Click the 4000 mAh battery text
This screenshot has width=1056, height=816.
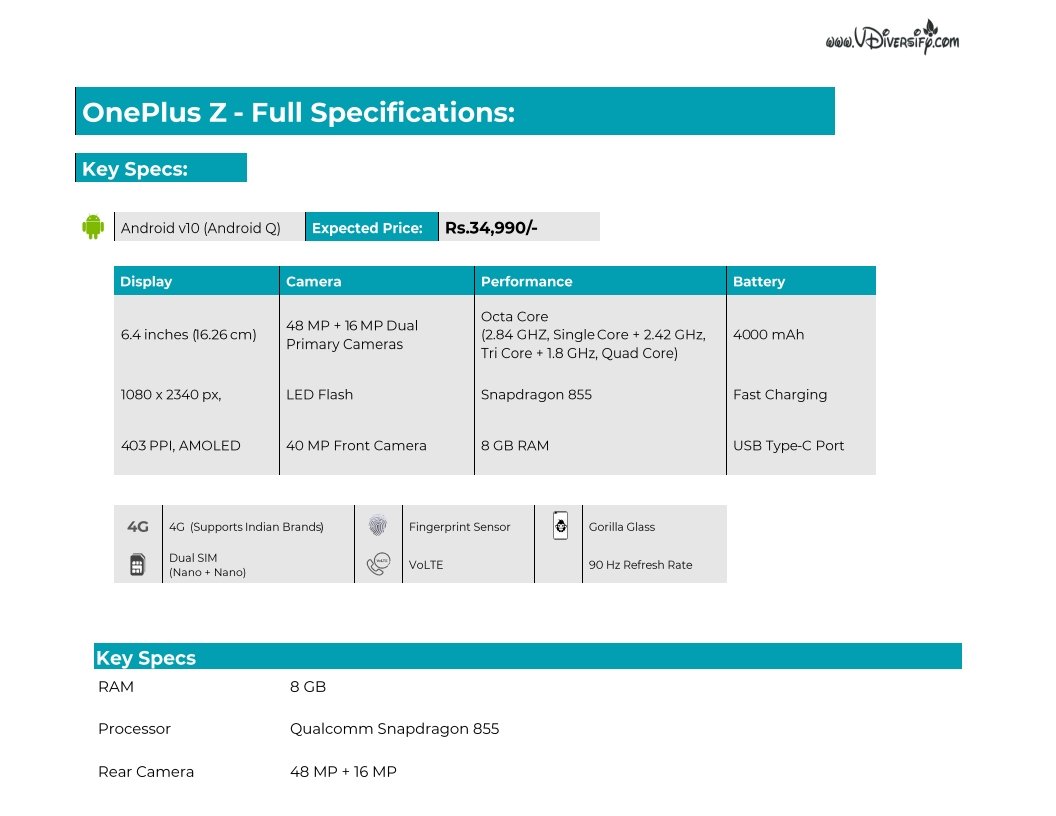click(x=768, y=335)
